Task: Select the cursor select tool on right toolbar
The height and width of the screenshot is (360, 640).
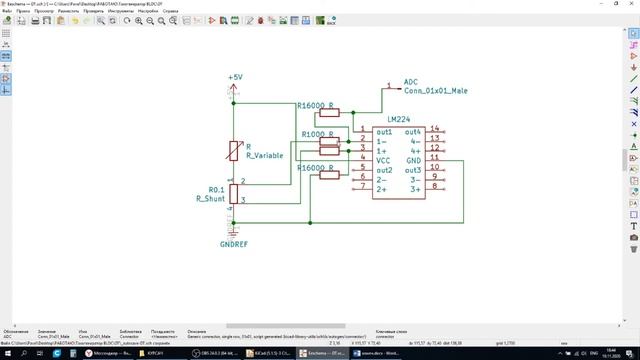Action: [x=633, y=33]
